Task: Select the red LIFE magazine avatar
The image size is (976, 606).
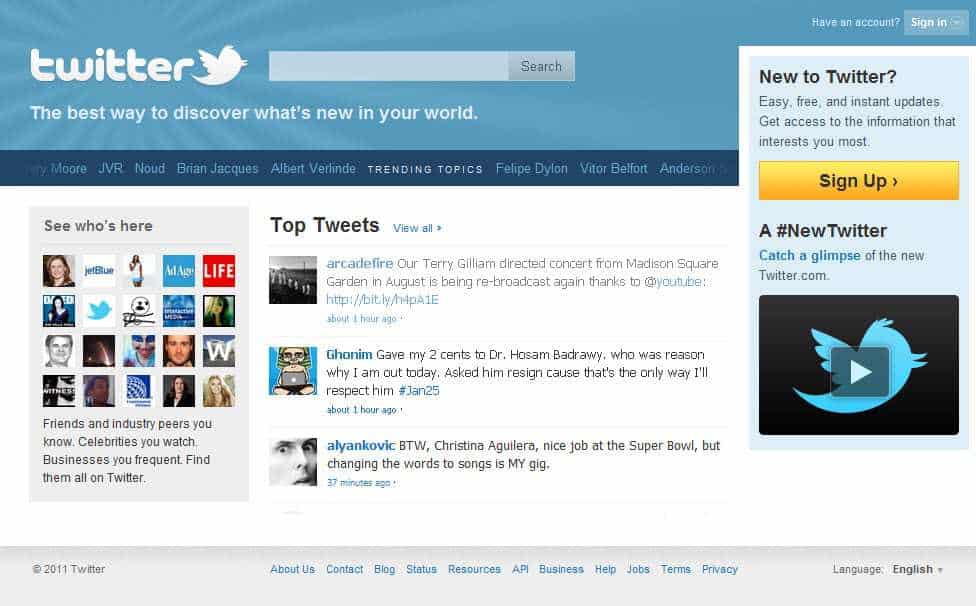Action: 218,271
